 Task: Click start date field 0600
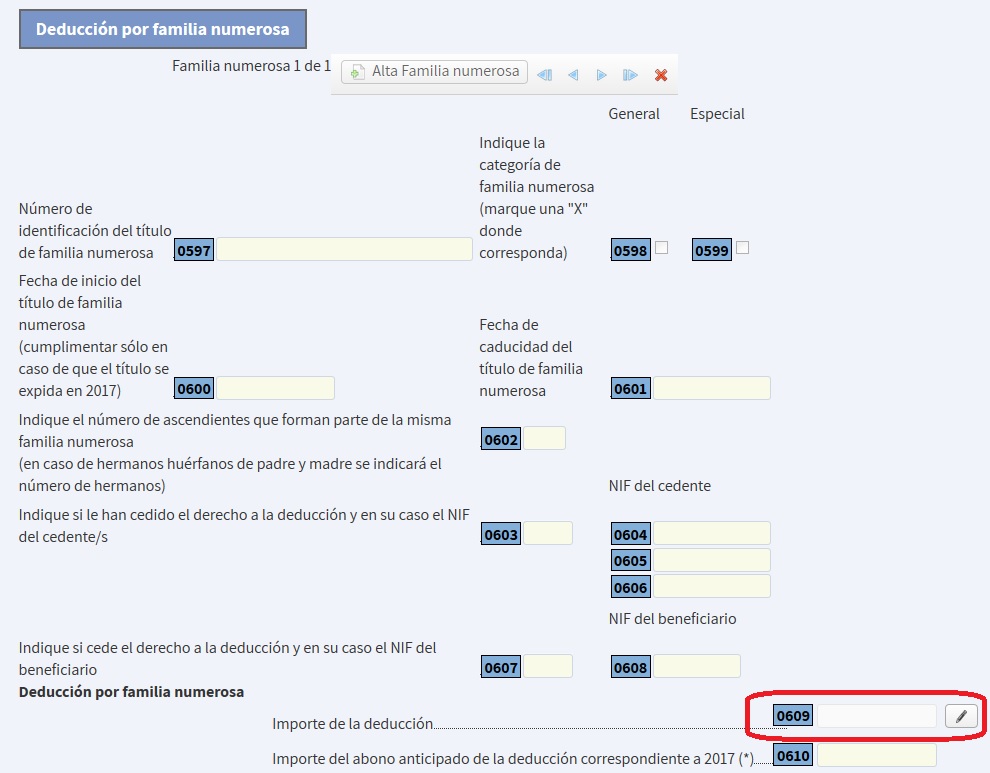click(x=275, y=388)
